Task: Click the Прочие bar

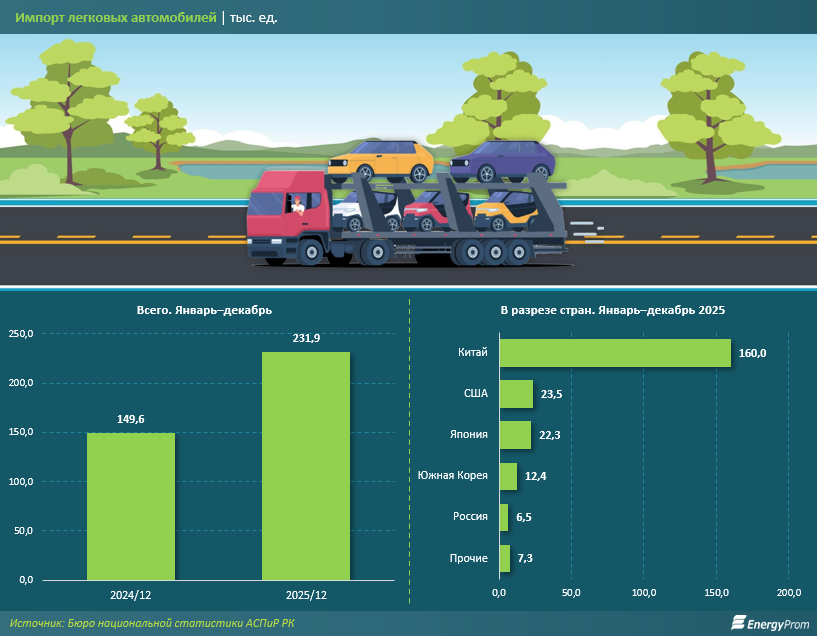Action: click(x=504, y=558)
